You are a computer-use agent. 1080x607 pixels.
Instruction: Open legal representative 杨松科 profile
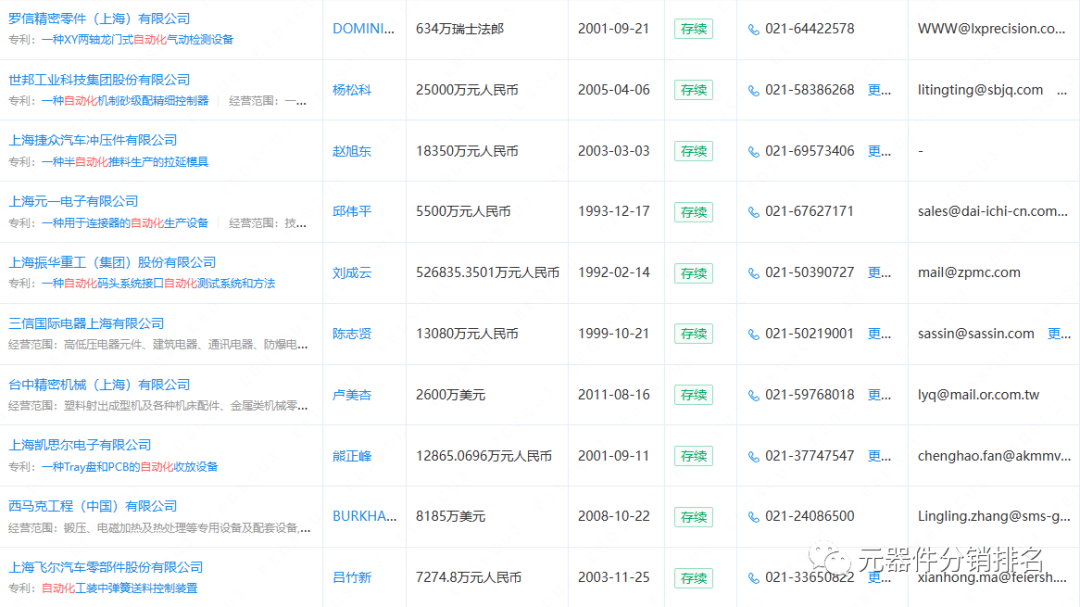click(352, 90)
